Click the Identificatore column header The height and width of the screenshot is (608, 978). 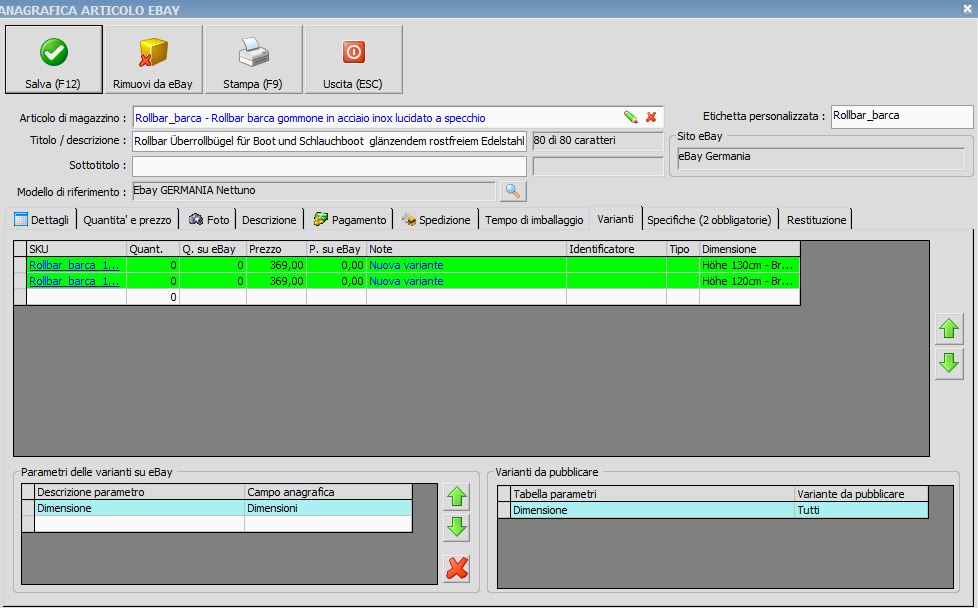616,249
